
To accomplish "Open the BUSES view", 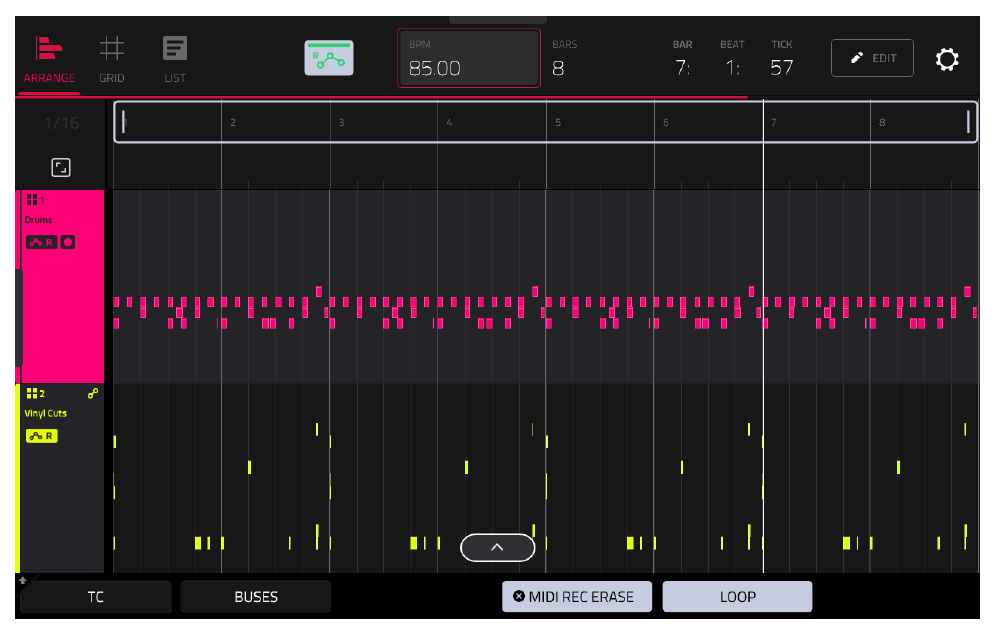I will click(x=256, y=597).
